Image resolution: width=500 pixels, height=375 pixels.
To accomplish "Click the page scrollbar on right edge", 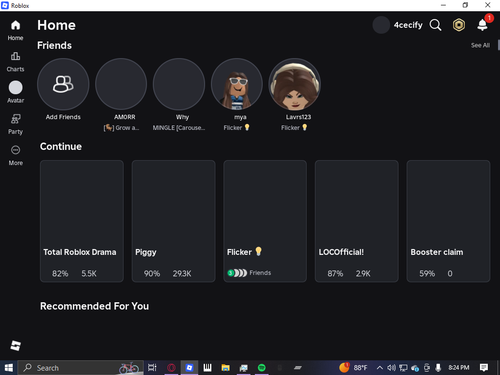I will click(498, 45).
